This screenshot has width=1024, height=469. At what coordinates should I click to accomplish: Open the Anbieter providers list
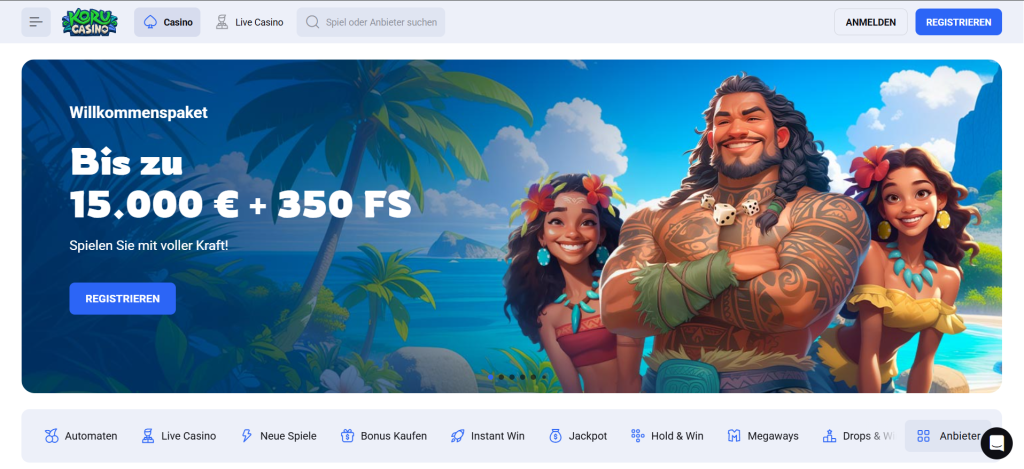(x=948, y=436)
